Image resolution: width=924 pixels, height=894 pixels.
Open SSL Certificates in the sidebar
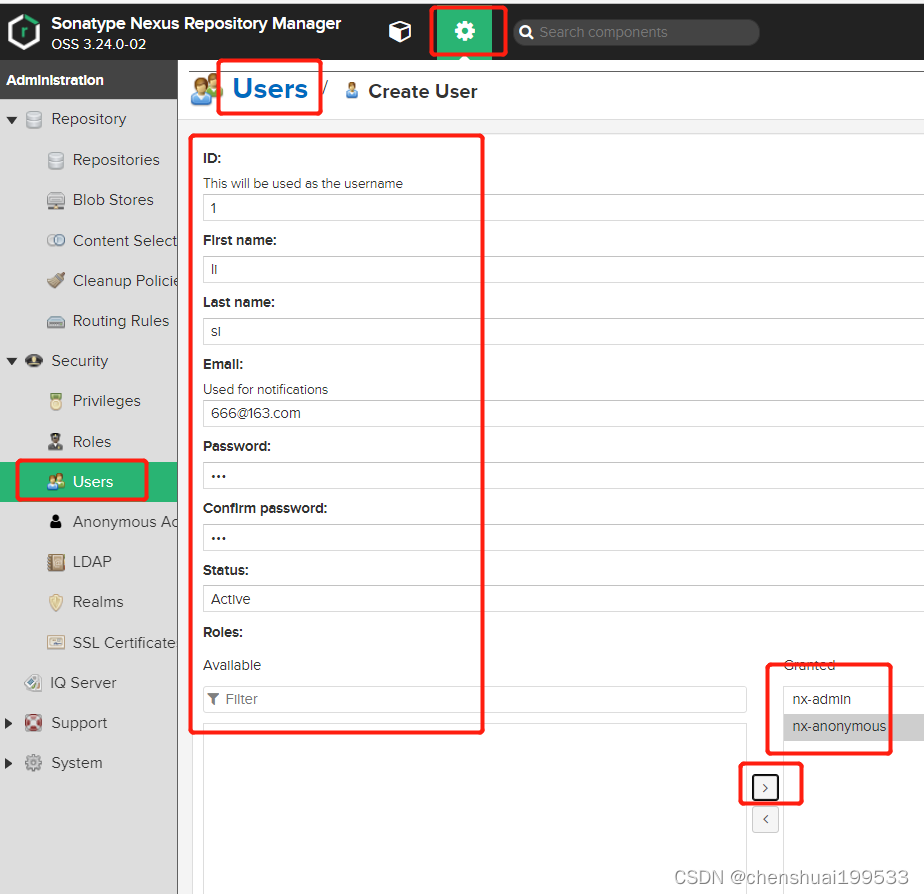(125, 643)
